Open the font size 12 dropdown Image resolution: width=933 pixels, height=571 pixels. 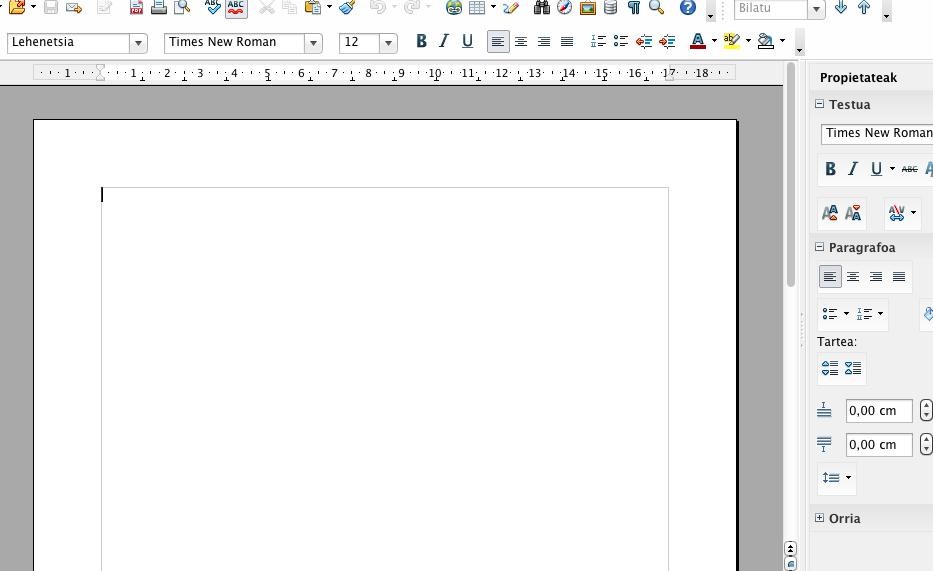pyautogui.click(x=388, y=43)
